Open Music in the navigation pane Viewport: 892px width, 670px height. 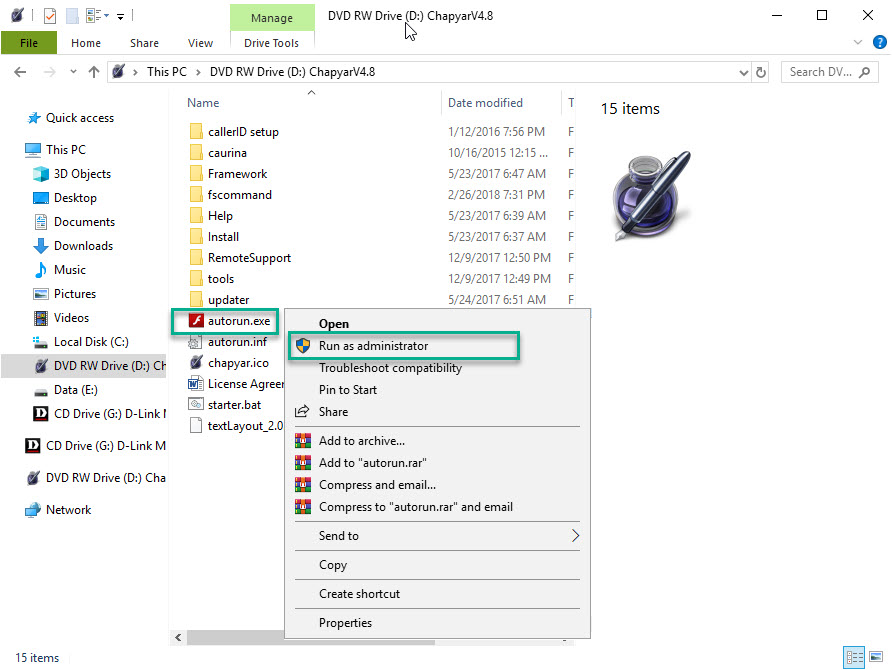69,270
